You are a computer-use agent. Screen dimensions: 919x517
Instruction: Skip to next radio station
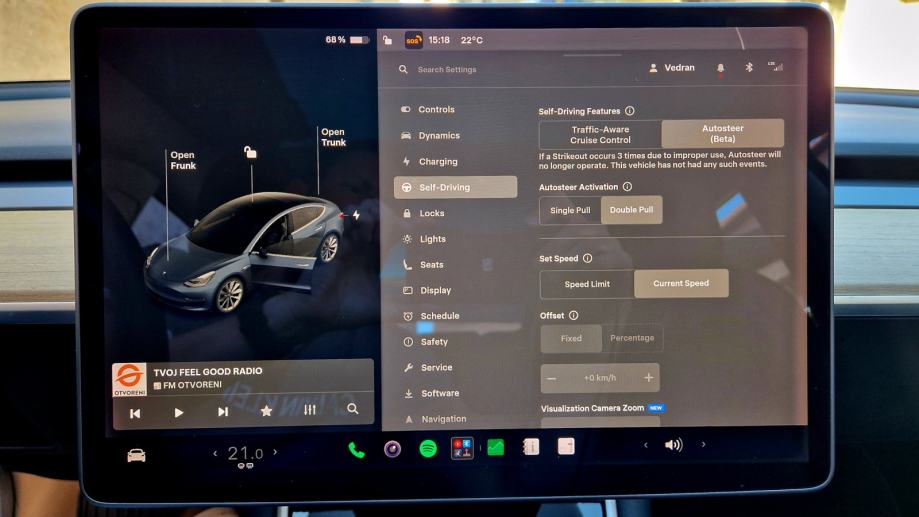coord(223,412)
